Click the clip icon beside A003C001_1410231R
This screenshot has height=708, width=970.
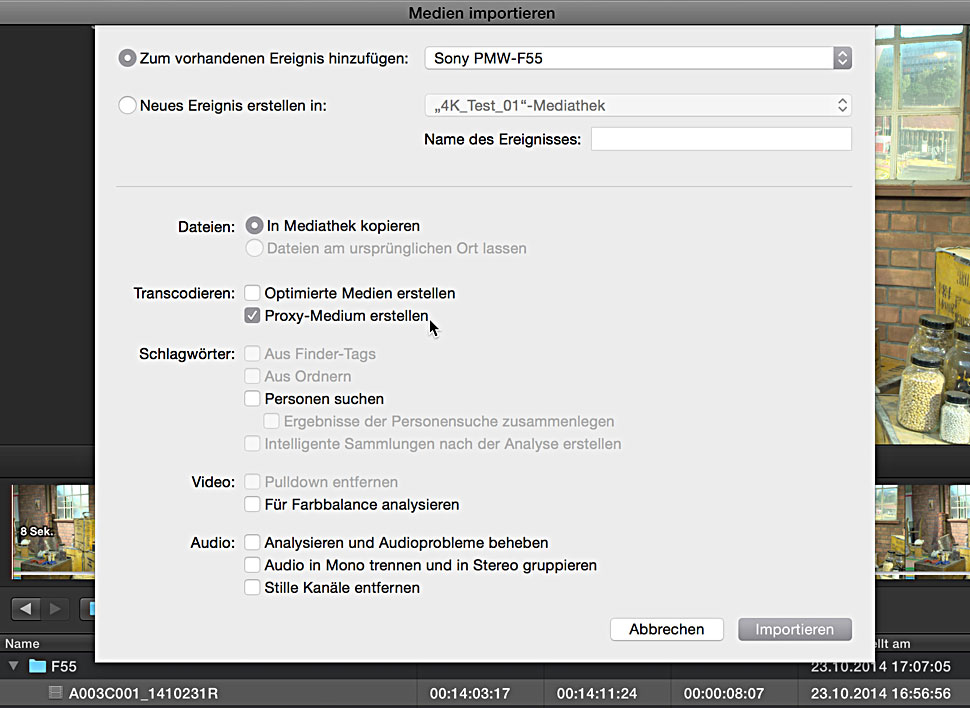coord(56,692)
